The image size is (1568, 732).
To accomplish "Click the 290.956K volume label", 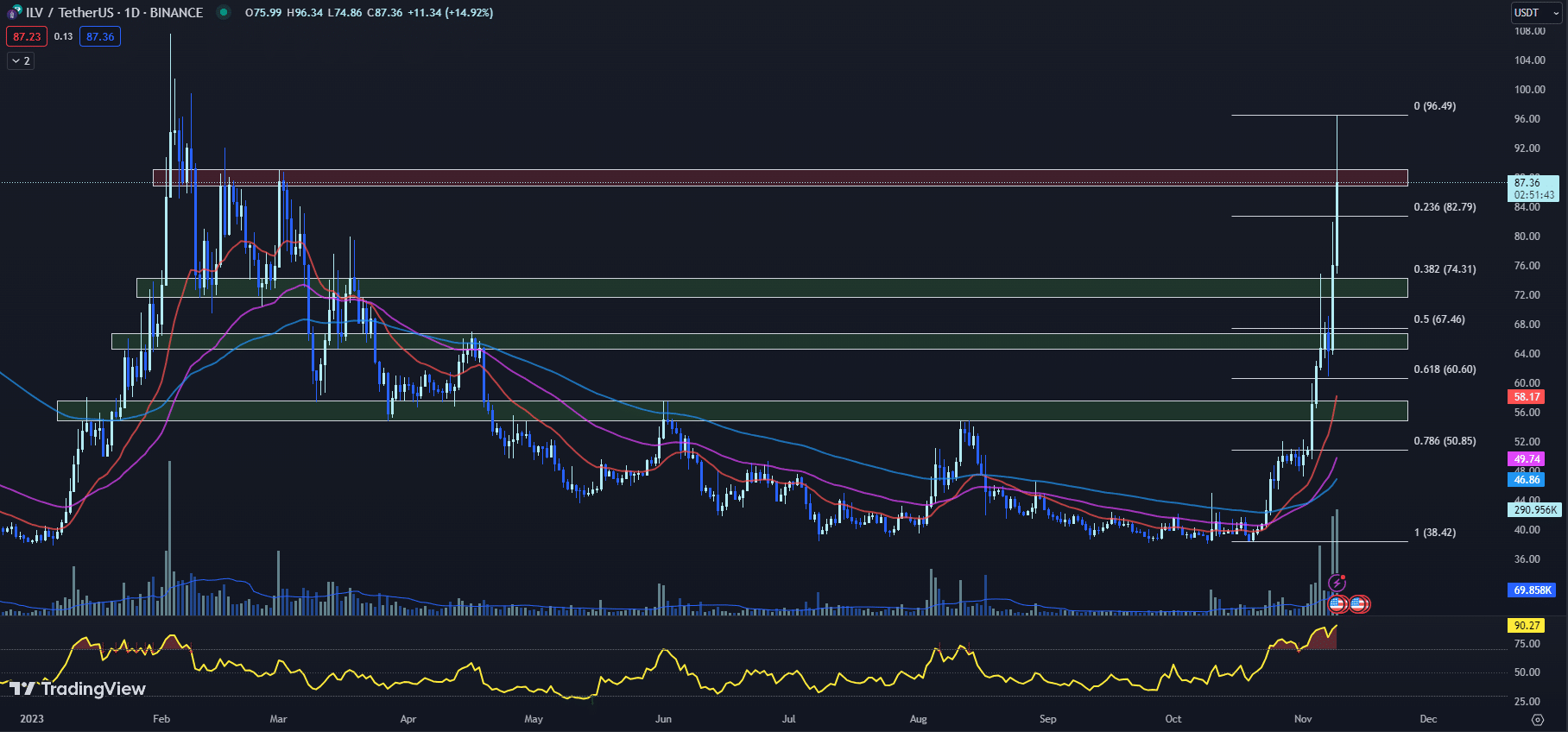I will pos(1535,510).
